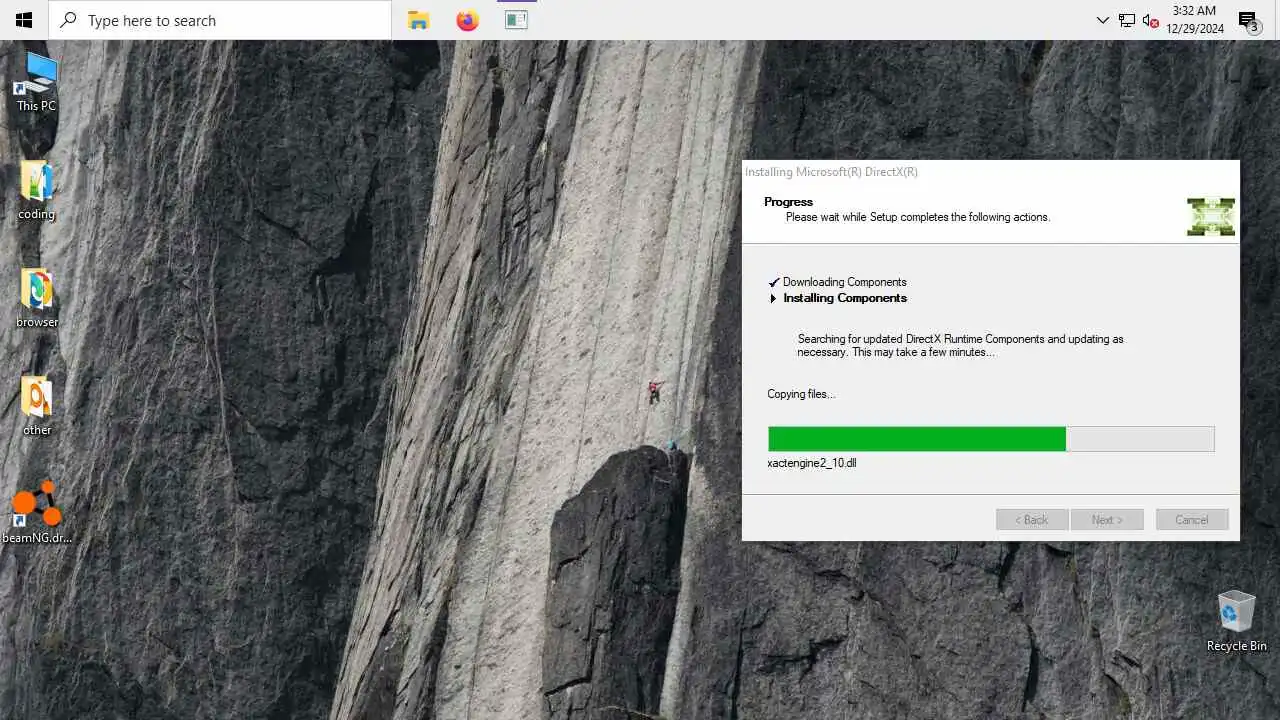Click the Progress heading in the installer
Viewport: 1280px width, 720px height.
tap(789, 202)
